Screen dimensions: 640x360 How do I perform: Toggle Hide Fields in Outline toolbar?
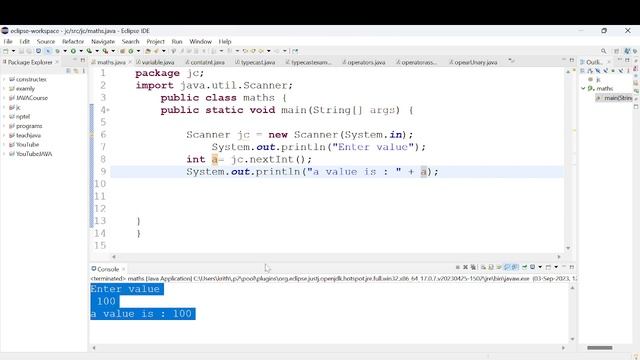click(x=598, y=71)
